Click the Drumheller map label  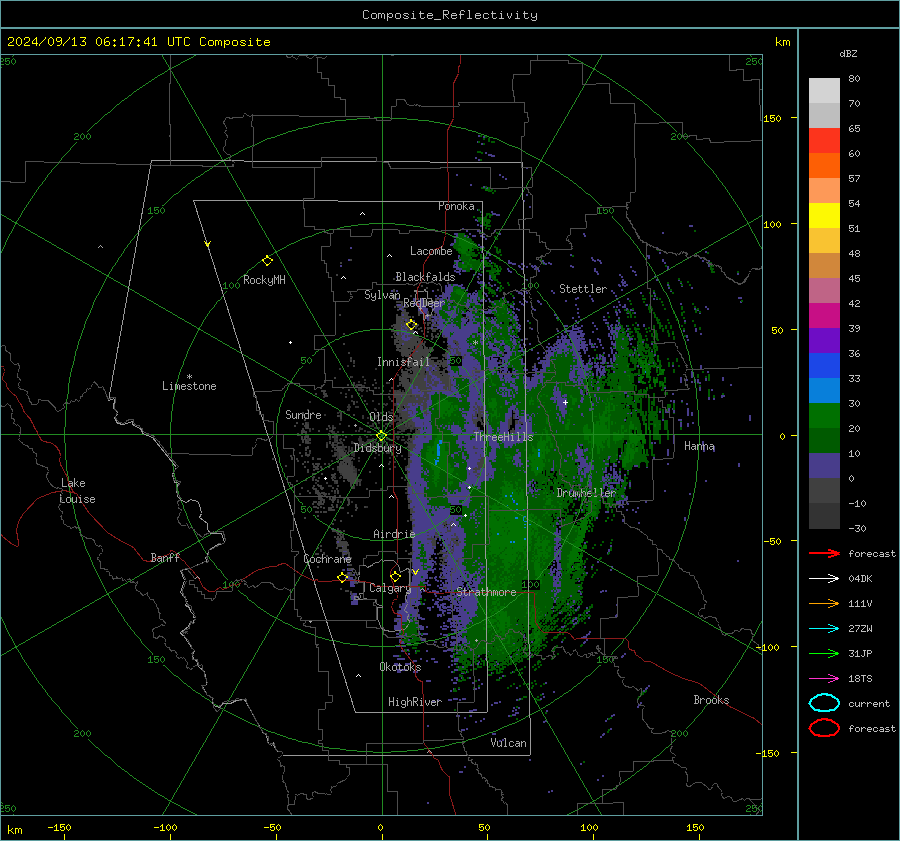coord(586,493)
